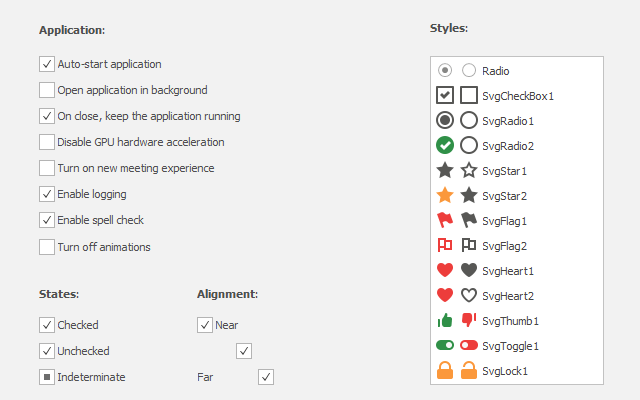Click the green thumbs-up in SvgThumb1 row
Screen dimensions: 640x400
pos(445,321)
